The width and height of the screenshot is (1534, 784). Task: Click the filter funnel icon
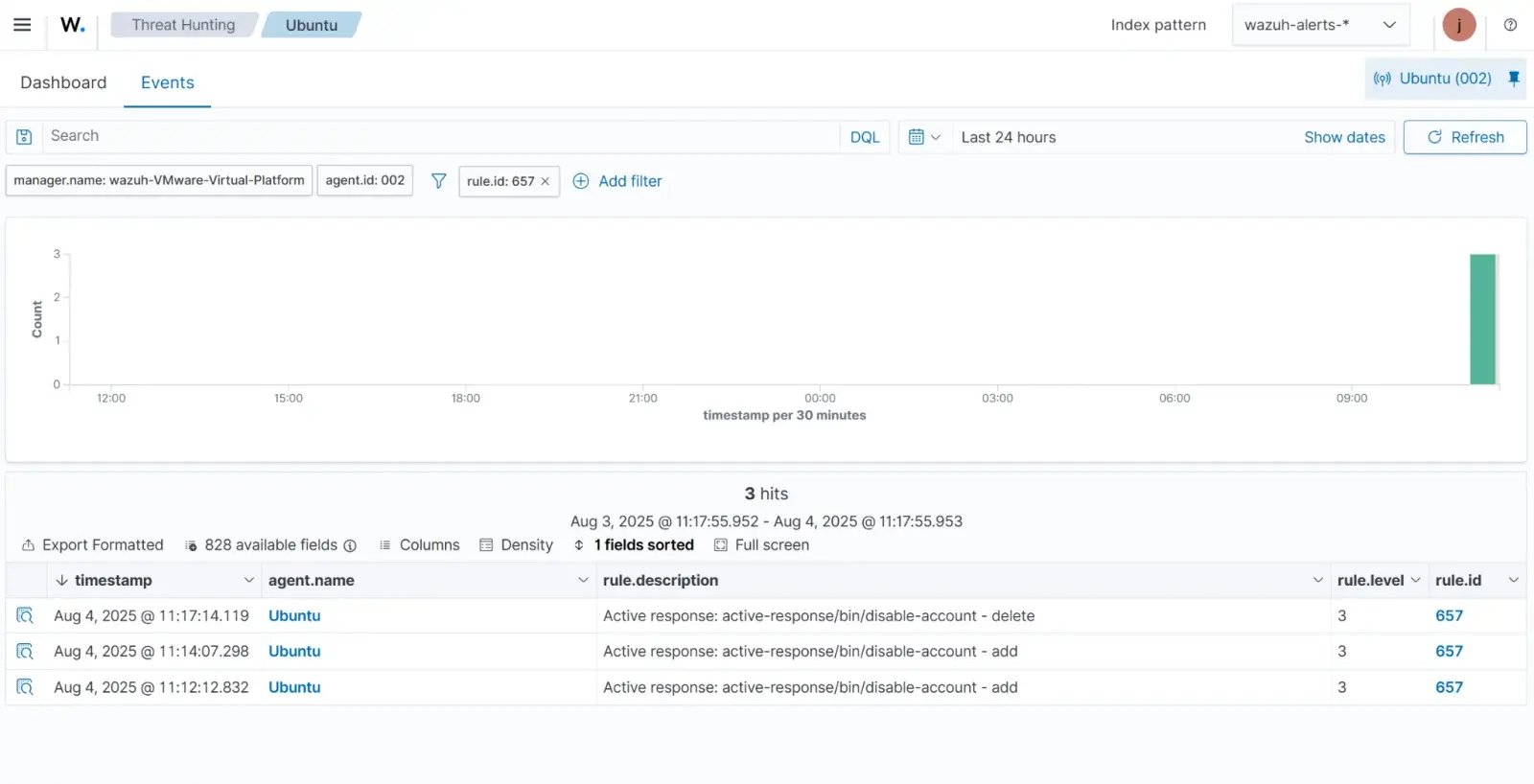coord(438,180)
